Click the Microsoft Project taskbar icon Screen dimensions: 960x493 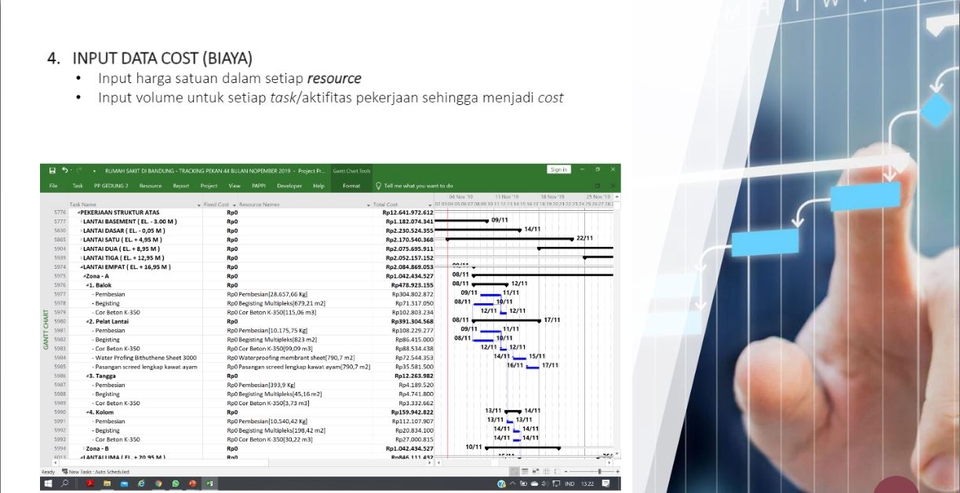pos(209,484)
